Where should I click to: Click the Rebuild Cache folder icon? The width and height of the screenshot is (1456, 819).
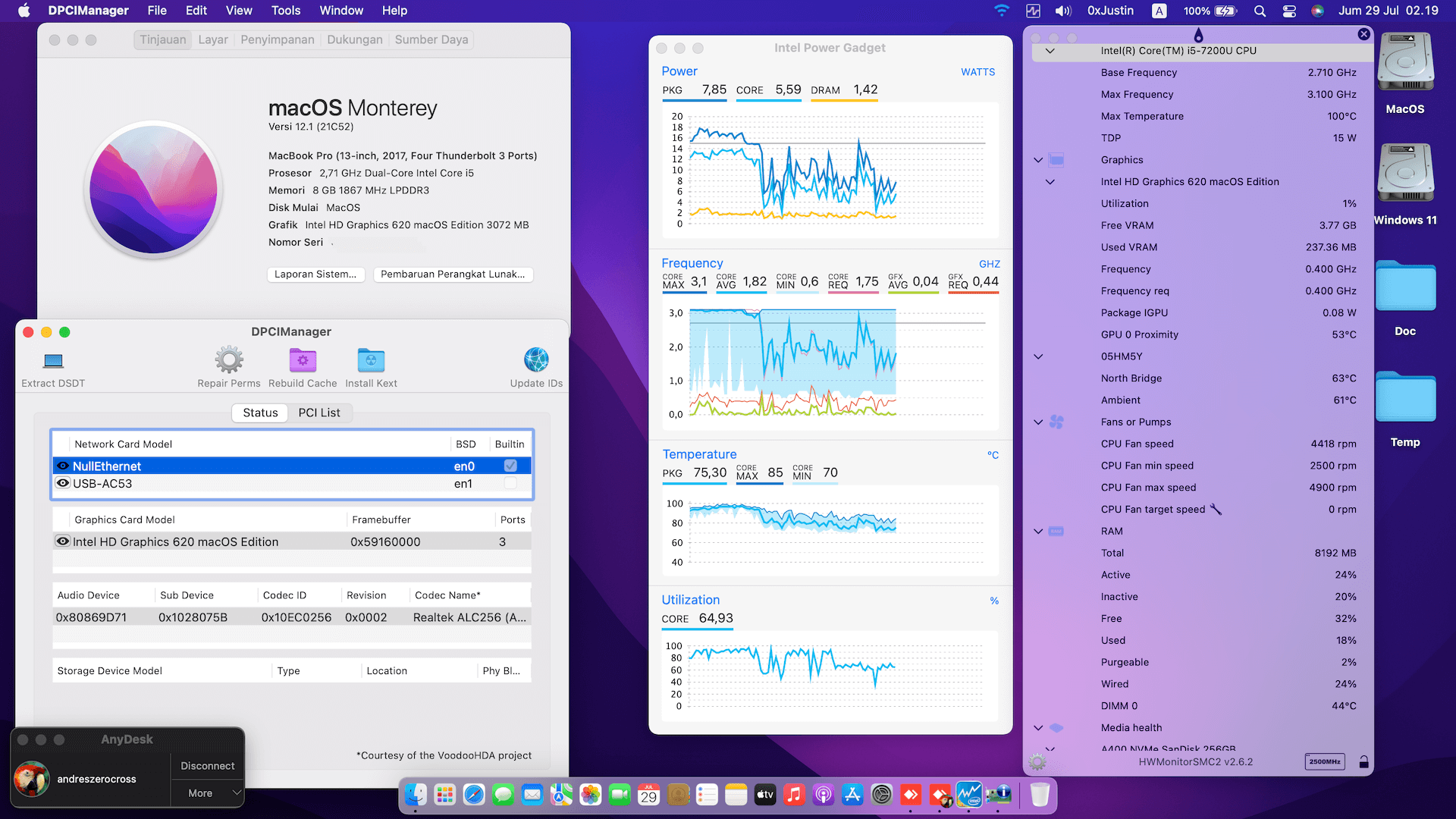coord(303,359)
